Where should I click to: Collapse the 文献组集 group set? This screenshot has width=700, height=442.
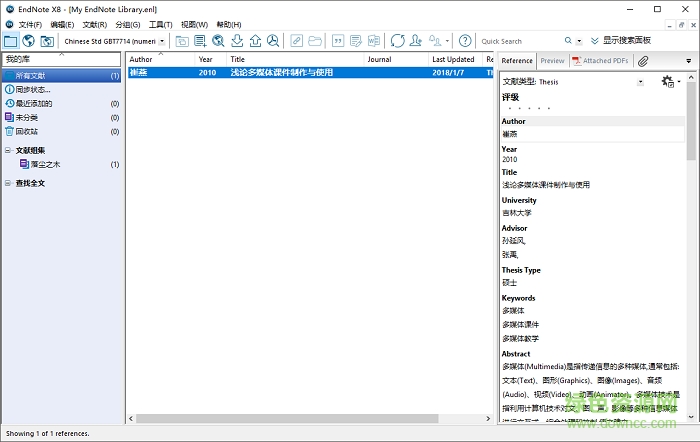pos(8,150)
